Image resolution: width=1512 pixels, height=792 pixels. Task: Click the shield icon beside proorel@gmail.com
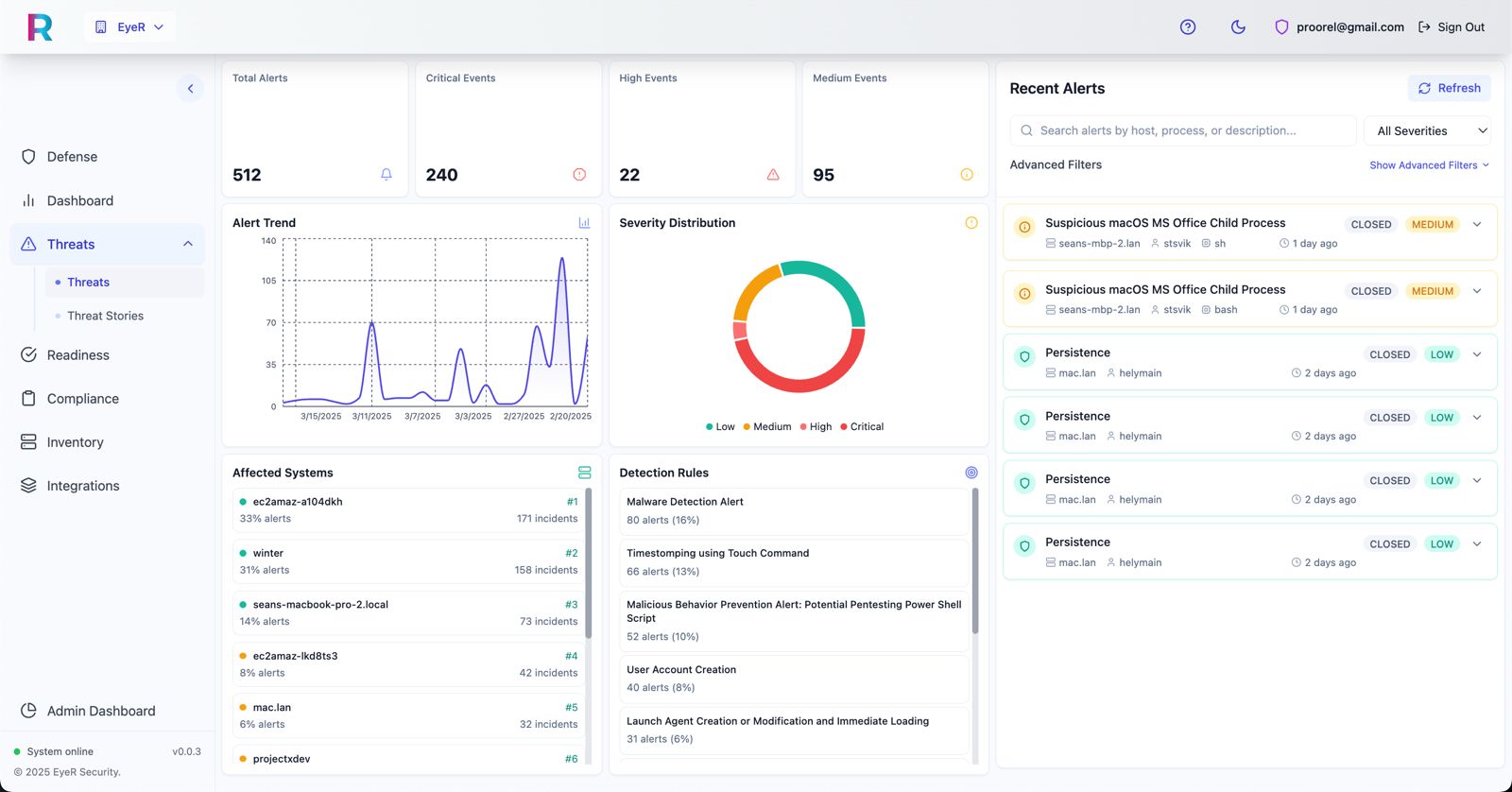1281,27
